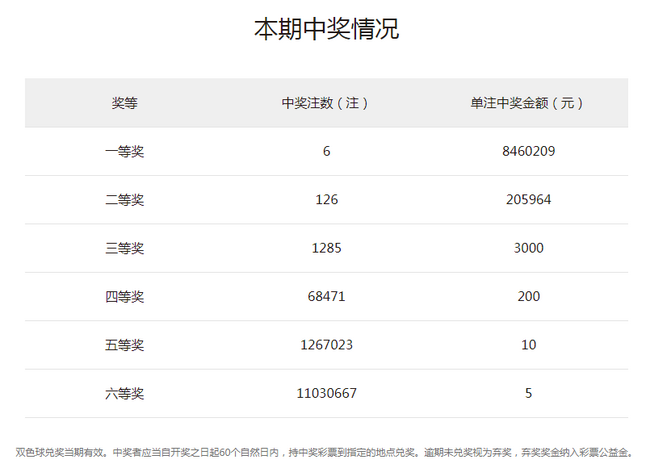This screenshot has width=650, height=468.
Task: Select the 六等奖 row label
Action: (x=125, y=394)
